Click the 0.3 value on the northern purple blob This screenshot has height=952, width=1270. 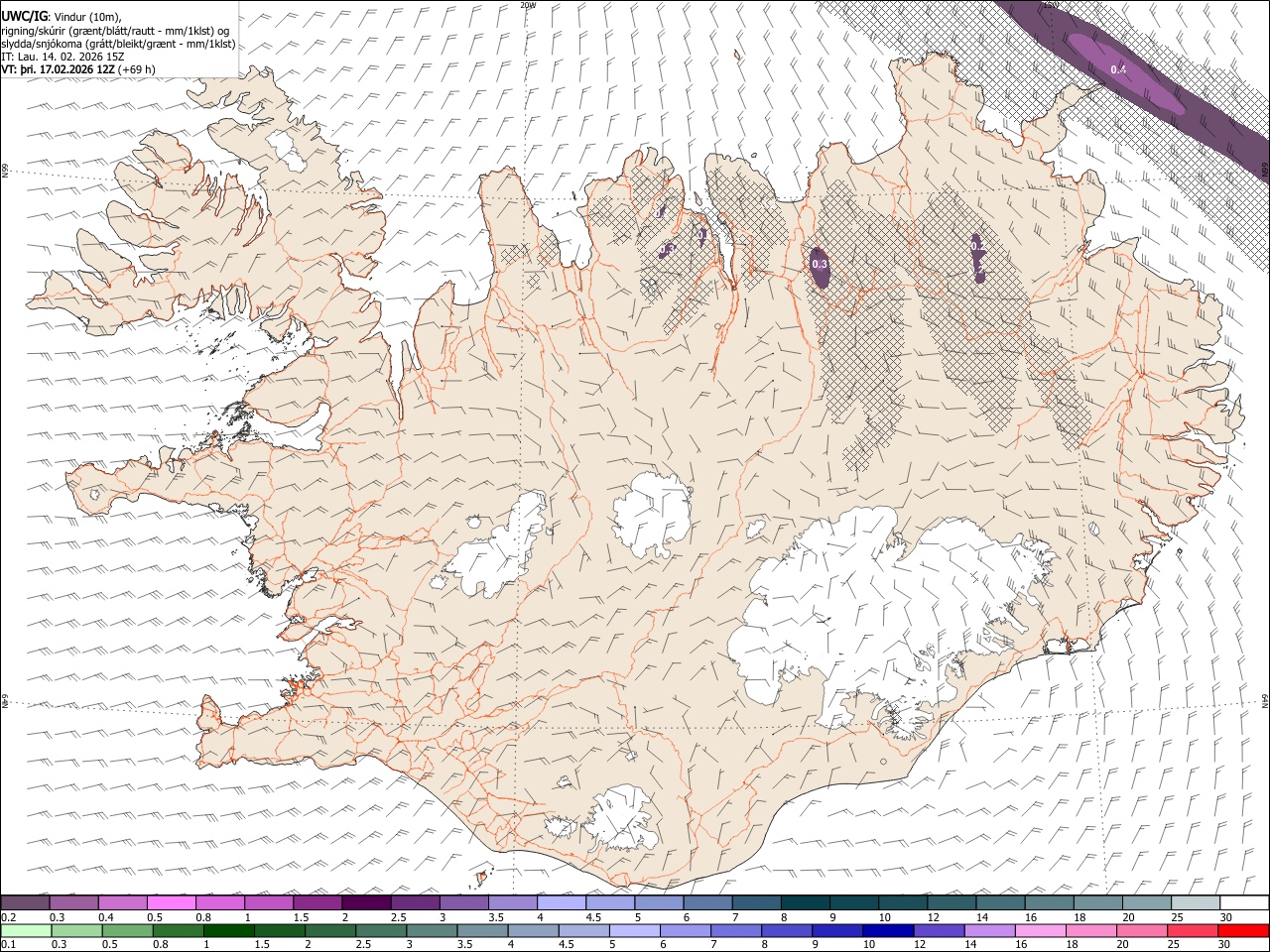click(820, 264)
